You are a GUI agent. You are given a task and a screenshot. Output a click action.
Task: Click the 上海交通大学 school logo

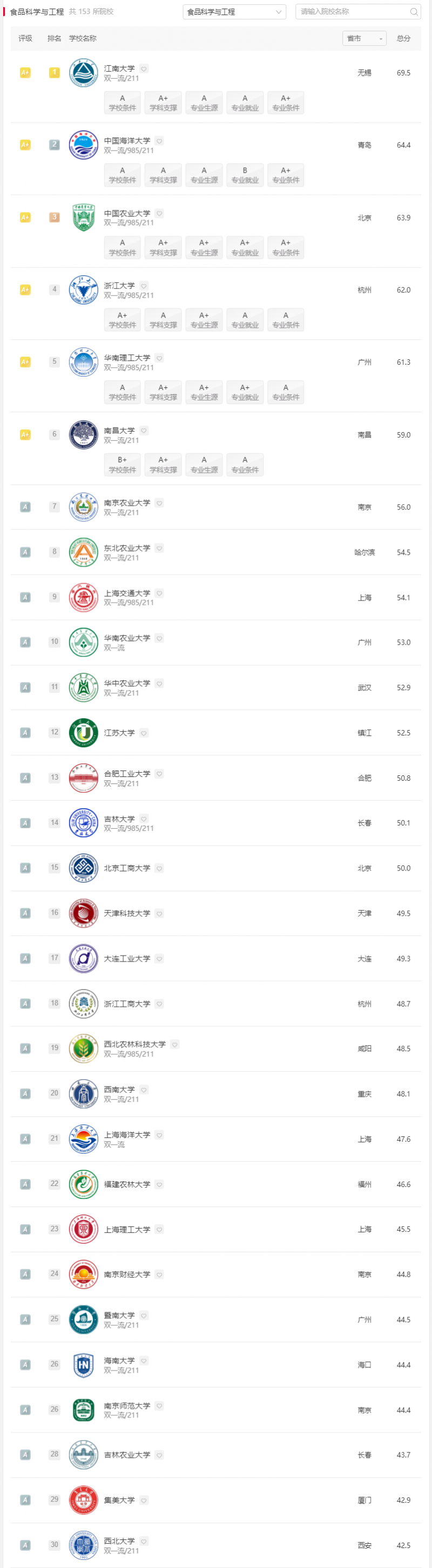(x=84, y=597)
